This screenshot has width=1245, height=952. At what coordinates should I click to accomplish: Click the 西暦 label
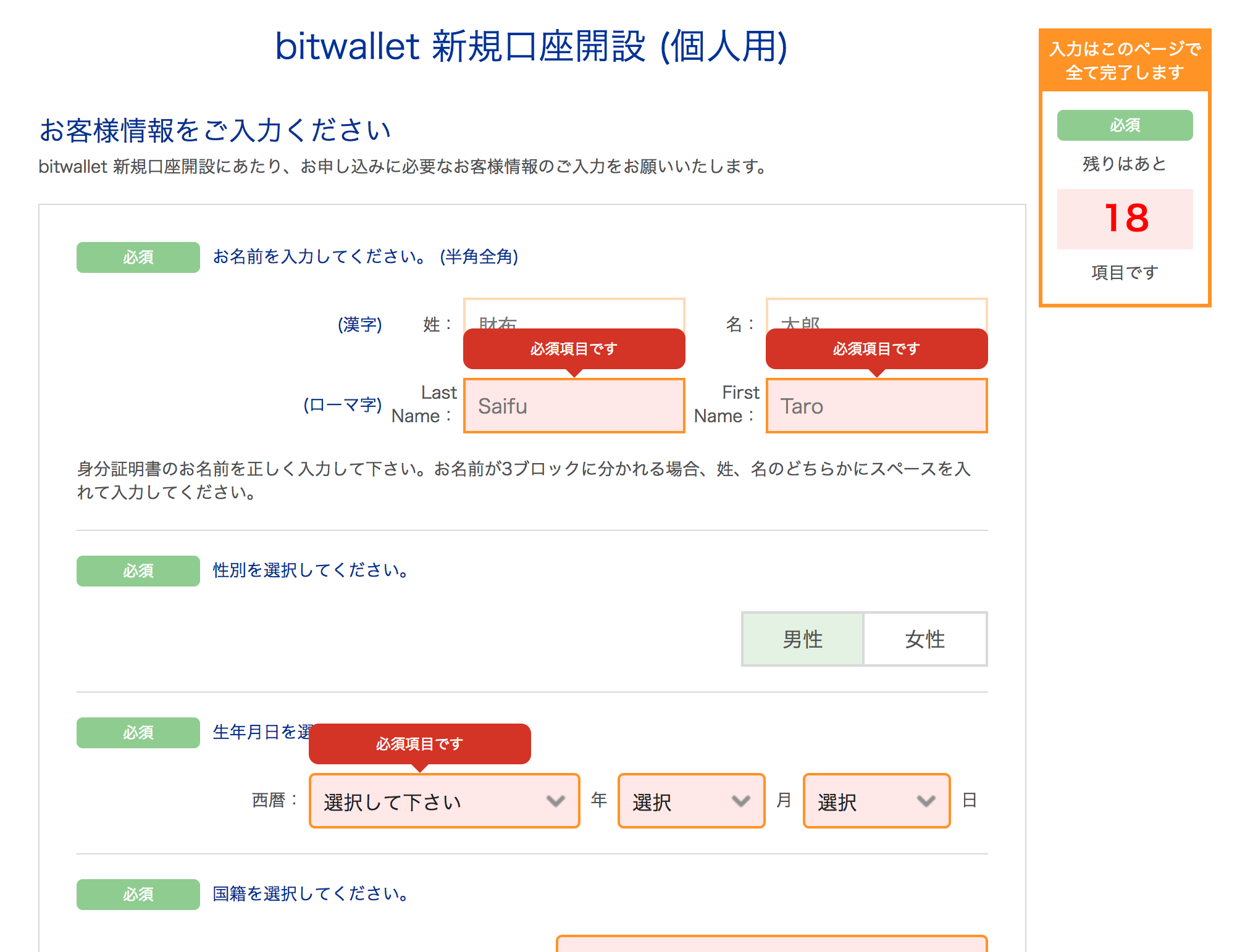(275, 800)
